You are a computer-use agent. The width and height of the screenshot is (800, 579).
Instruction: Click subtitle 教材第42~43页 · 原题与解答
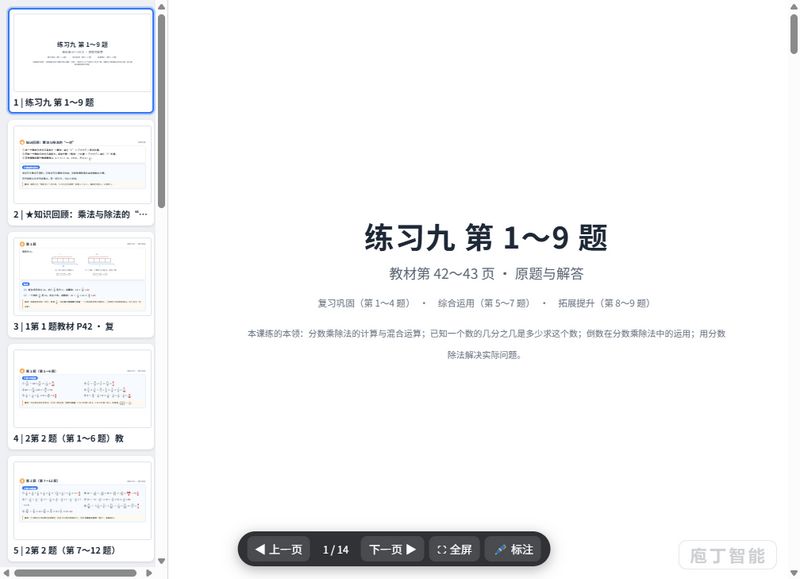(x=486, y=274)
